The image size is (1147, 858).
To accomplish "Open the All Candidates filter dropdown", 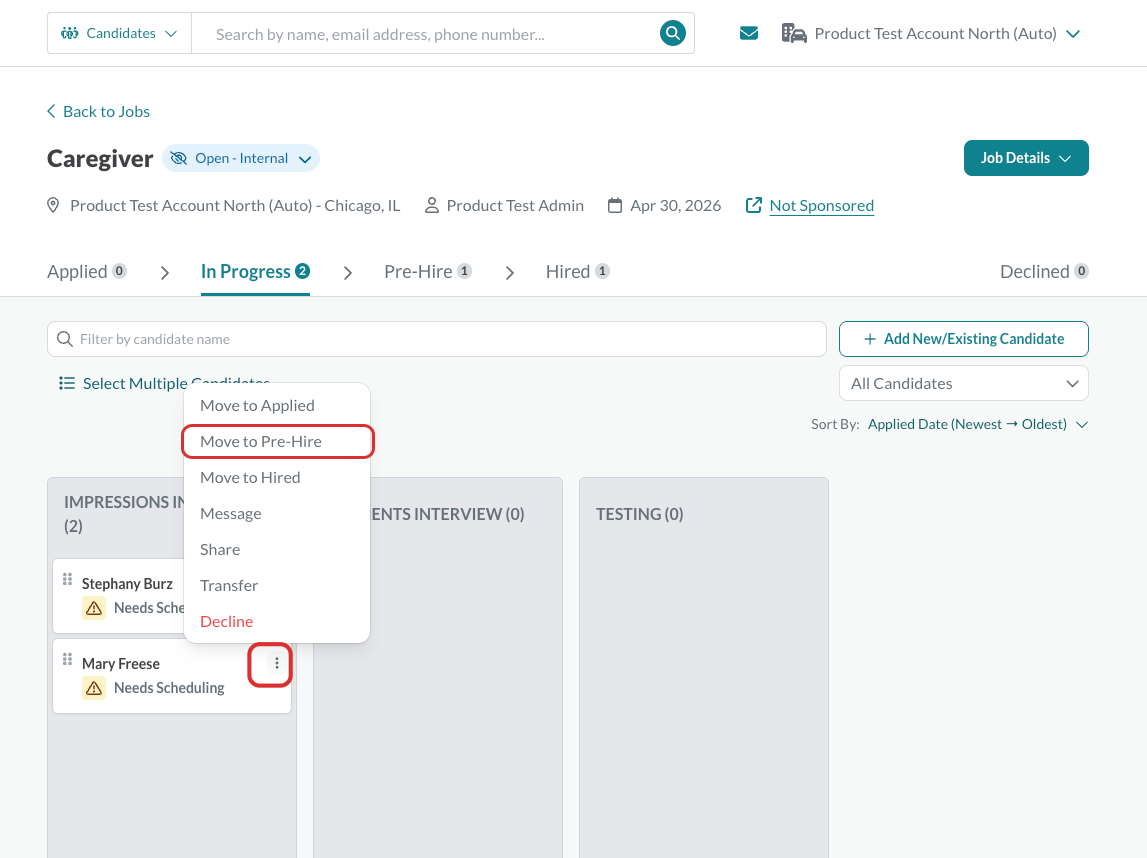I will pyautogui.click(x=963, y=383).
